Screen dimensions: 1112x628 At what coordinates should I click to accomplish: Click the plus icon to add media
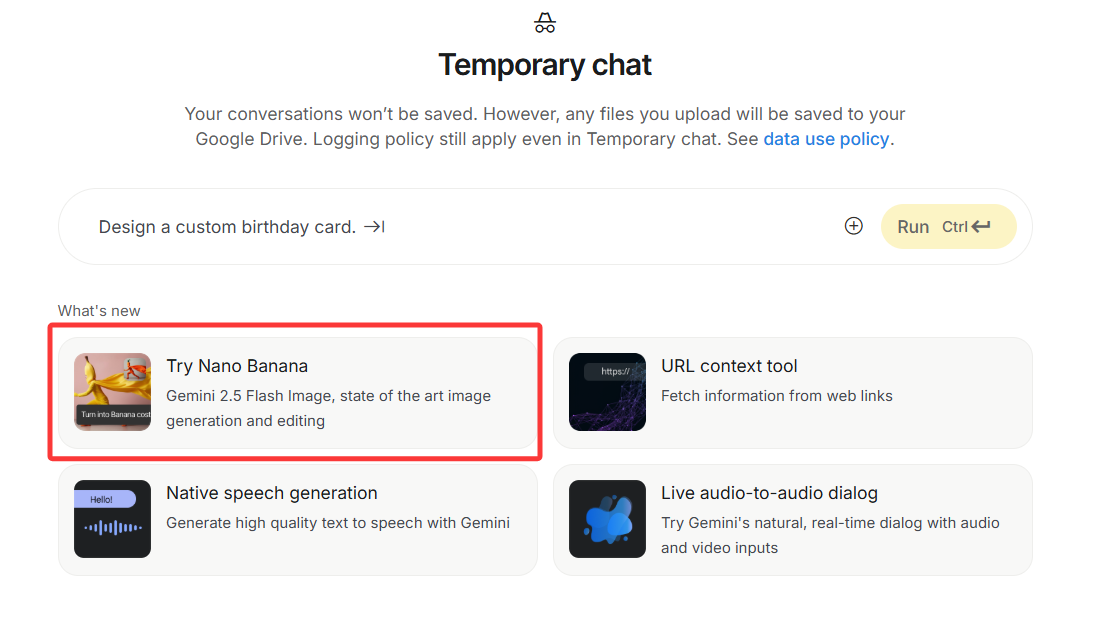point(853,226)
